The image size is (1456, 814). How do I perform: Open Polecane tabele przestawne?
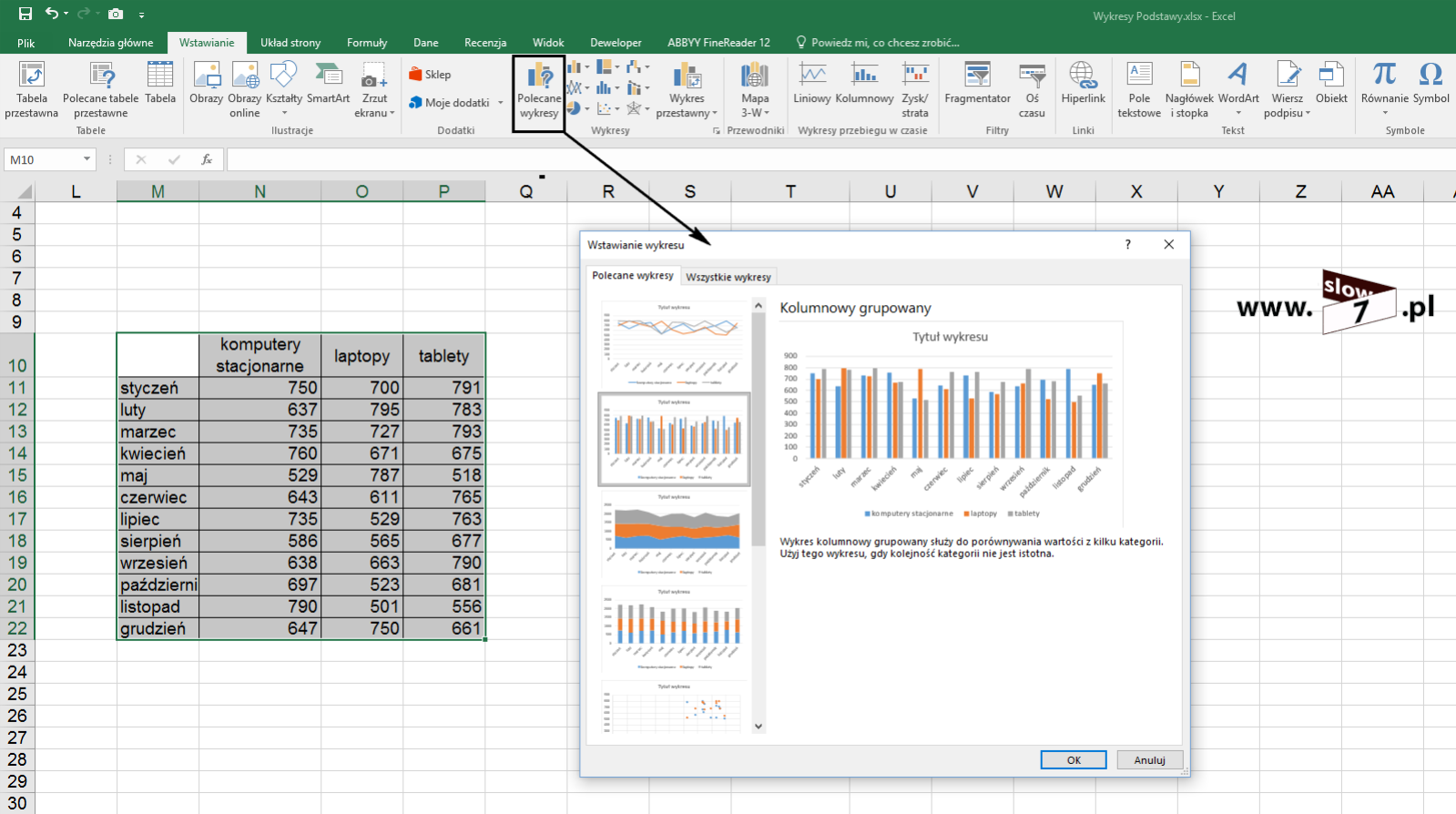pos(101,90)
